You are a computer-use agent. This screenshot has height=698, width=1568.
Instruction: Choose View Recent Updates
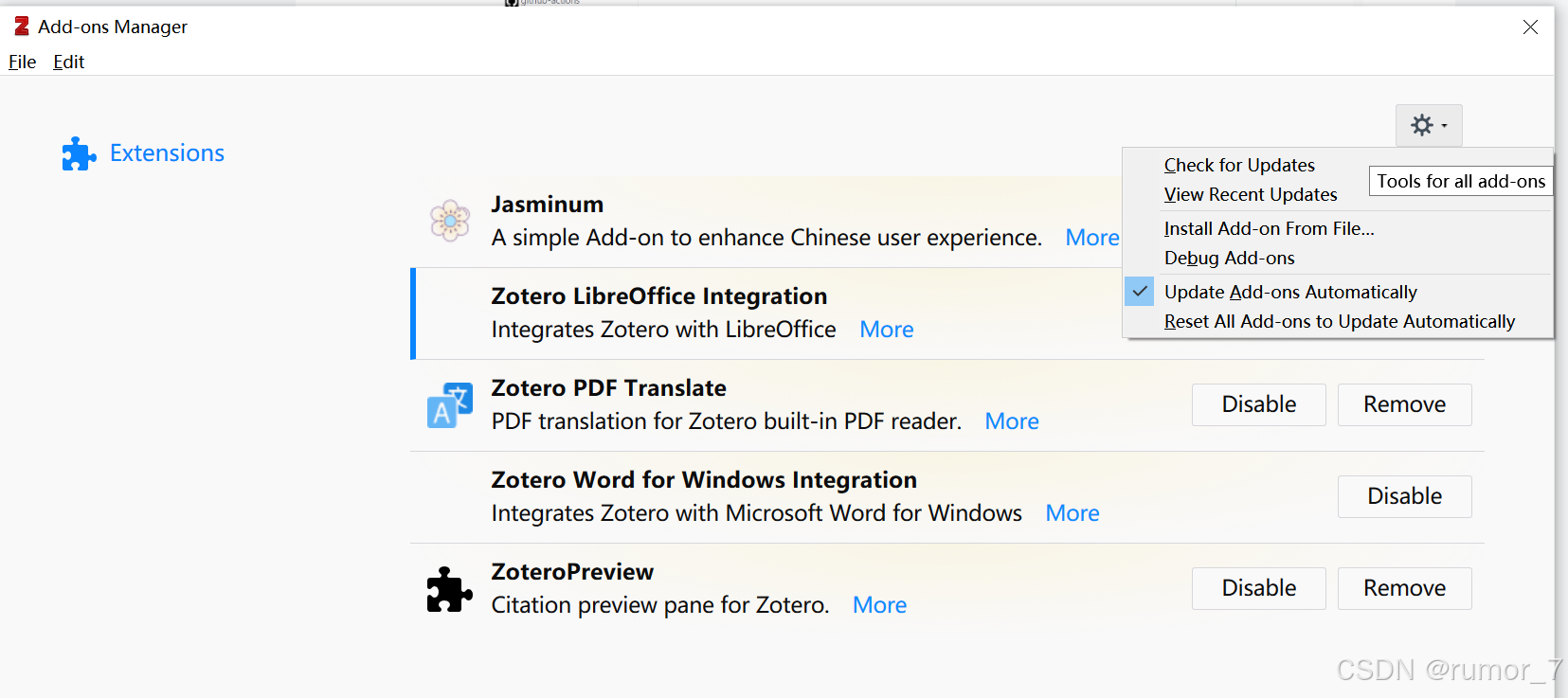point(1250,194)
